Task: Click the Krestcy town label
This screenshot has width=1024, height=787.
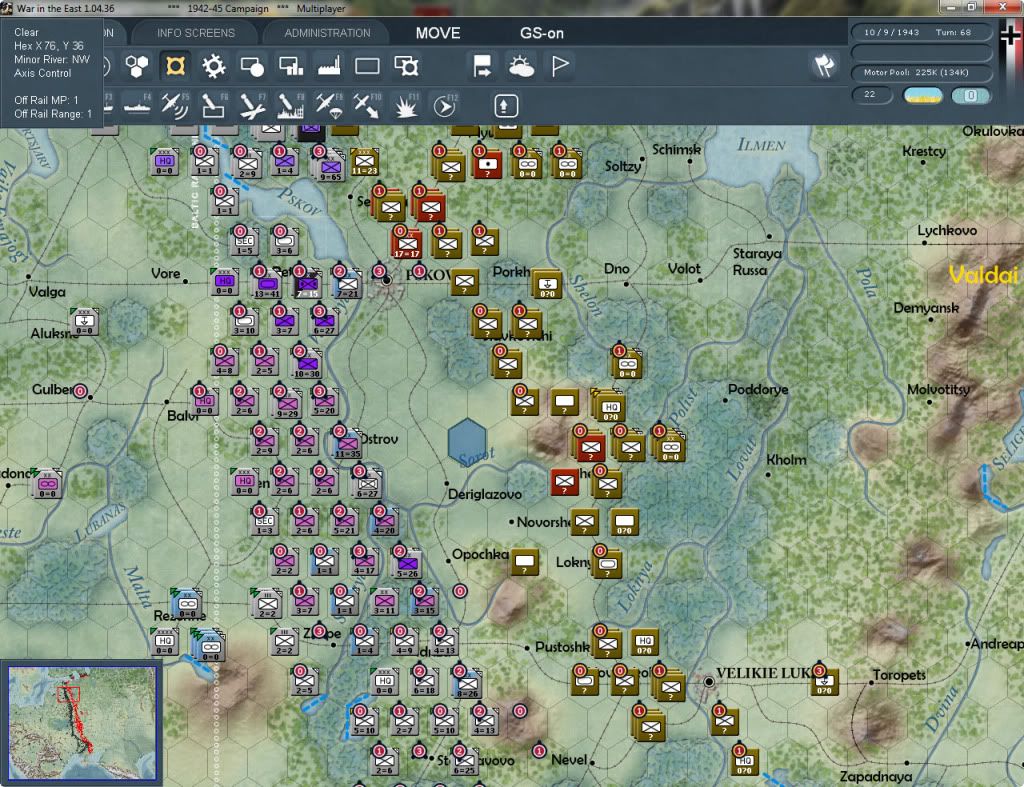Action: pos(923,151)
